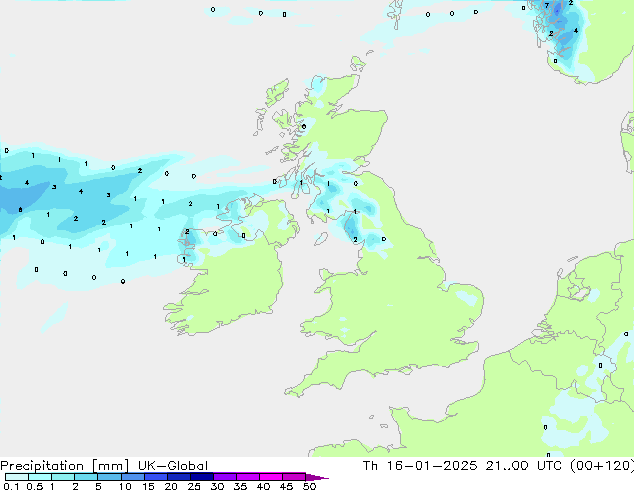Click the legend label "35"
This screenshot has height=490, width=634.
(x=240, y=486)
